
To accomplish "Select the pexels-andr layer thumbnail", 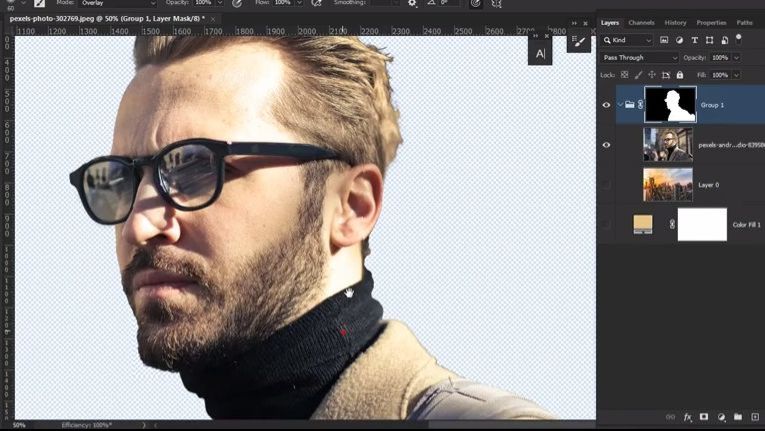I will coord(668,144).
